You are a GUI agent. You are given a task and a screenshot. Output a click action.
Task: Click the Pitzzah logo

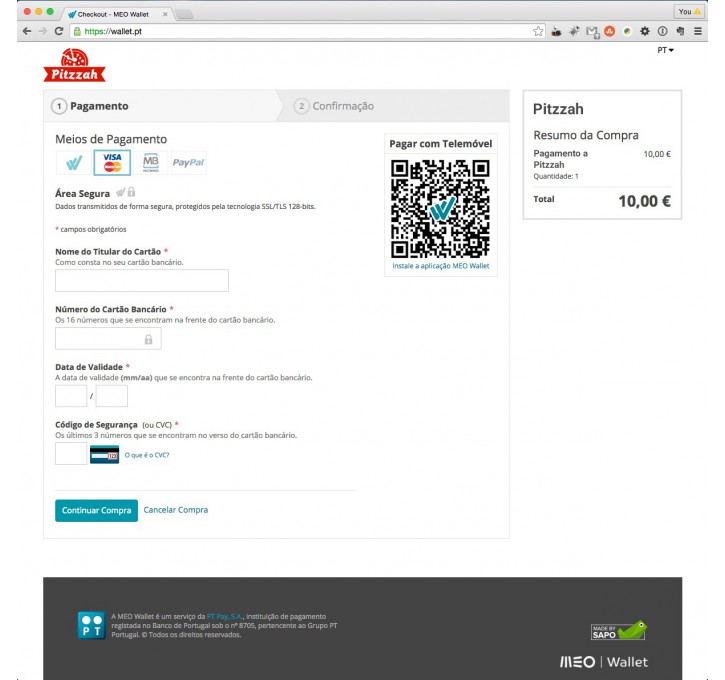[x=74, y=66]
